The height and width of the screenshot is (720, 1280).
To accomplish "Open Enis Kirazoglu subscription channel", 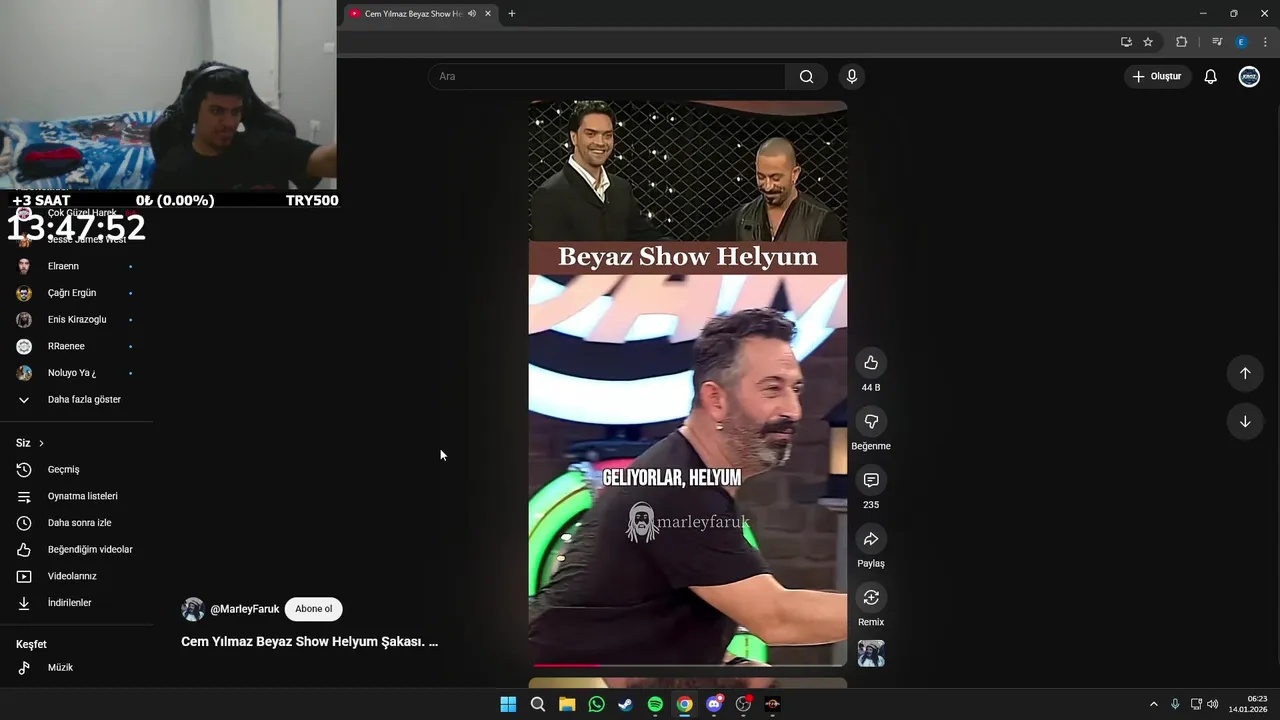I will (77, 319).
